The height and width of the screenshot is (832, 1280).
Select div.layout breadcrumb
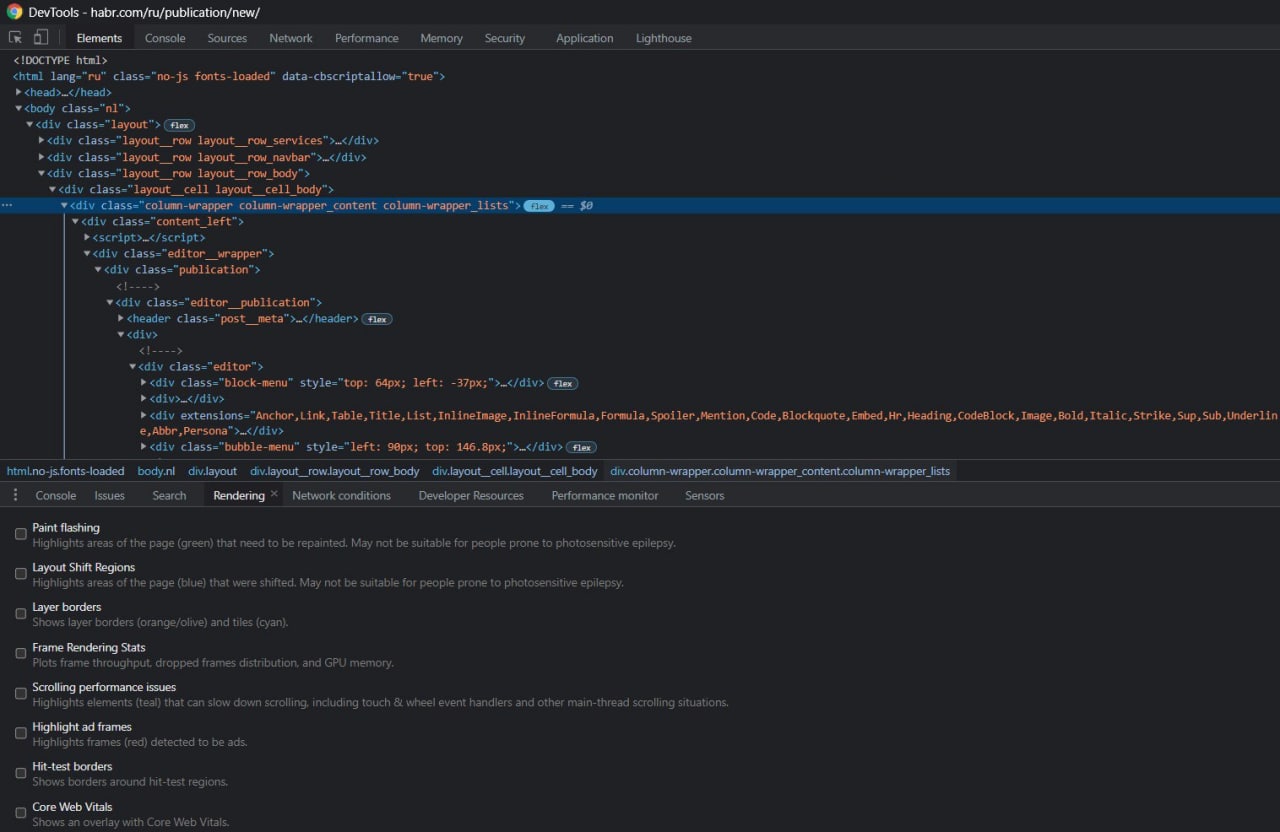point(213,471)
